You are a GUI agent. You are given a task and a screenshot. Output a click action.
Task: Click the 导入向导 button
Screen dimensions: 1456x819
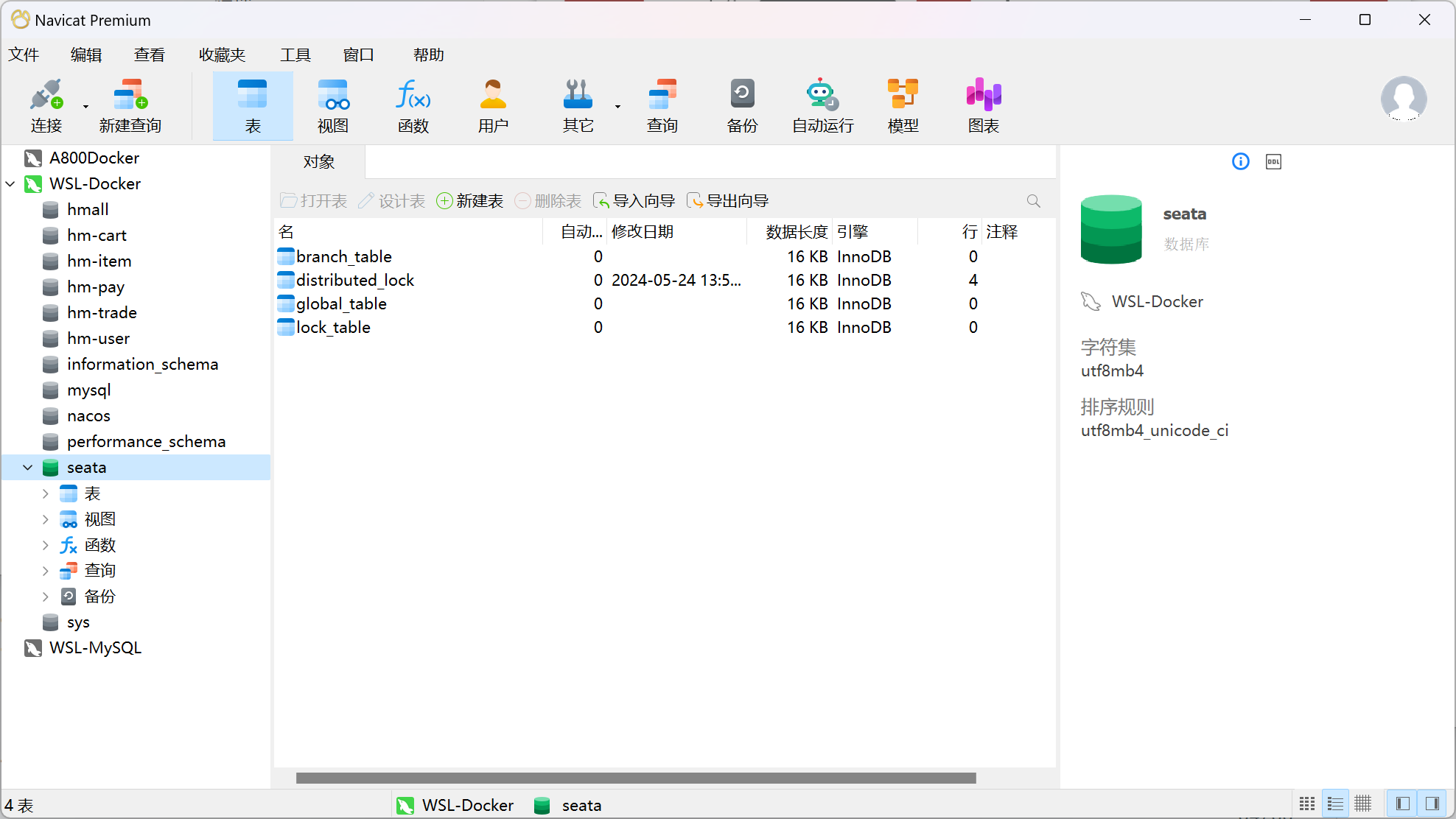634,201
